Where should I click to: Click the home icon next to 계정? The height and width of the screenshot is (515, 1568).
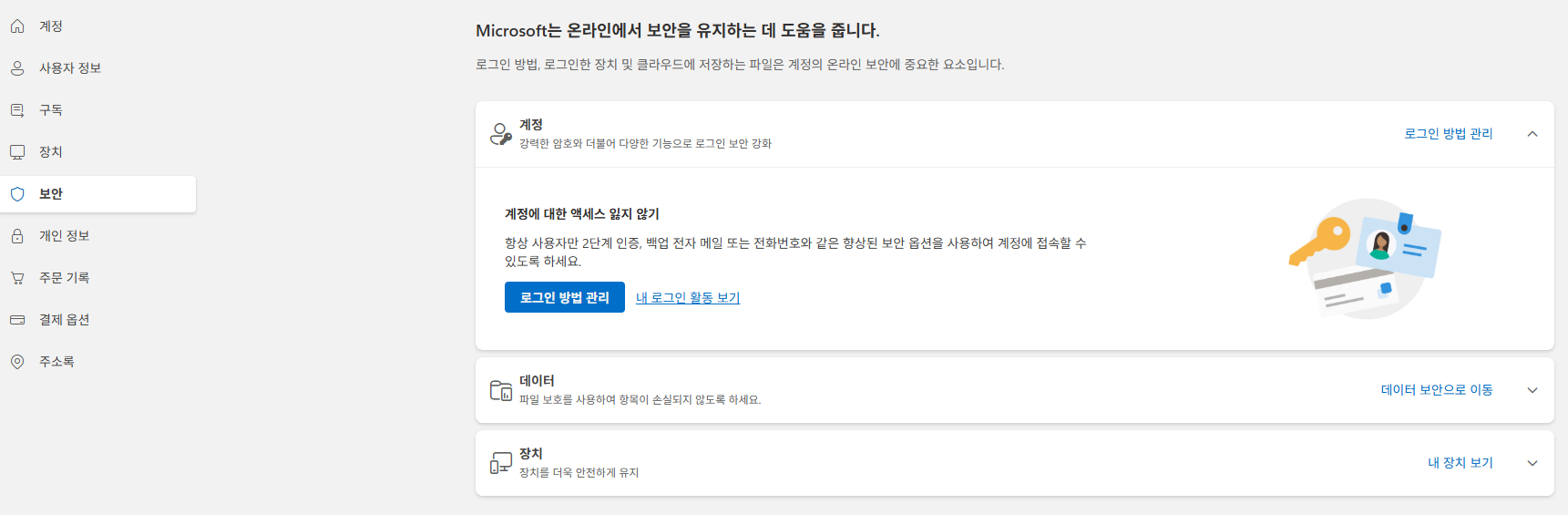pyautogui.click(x=17, y=26)
